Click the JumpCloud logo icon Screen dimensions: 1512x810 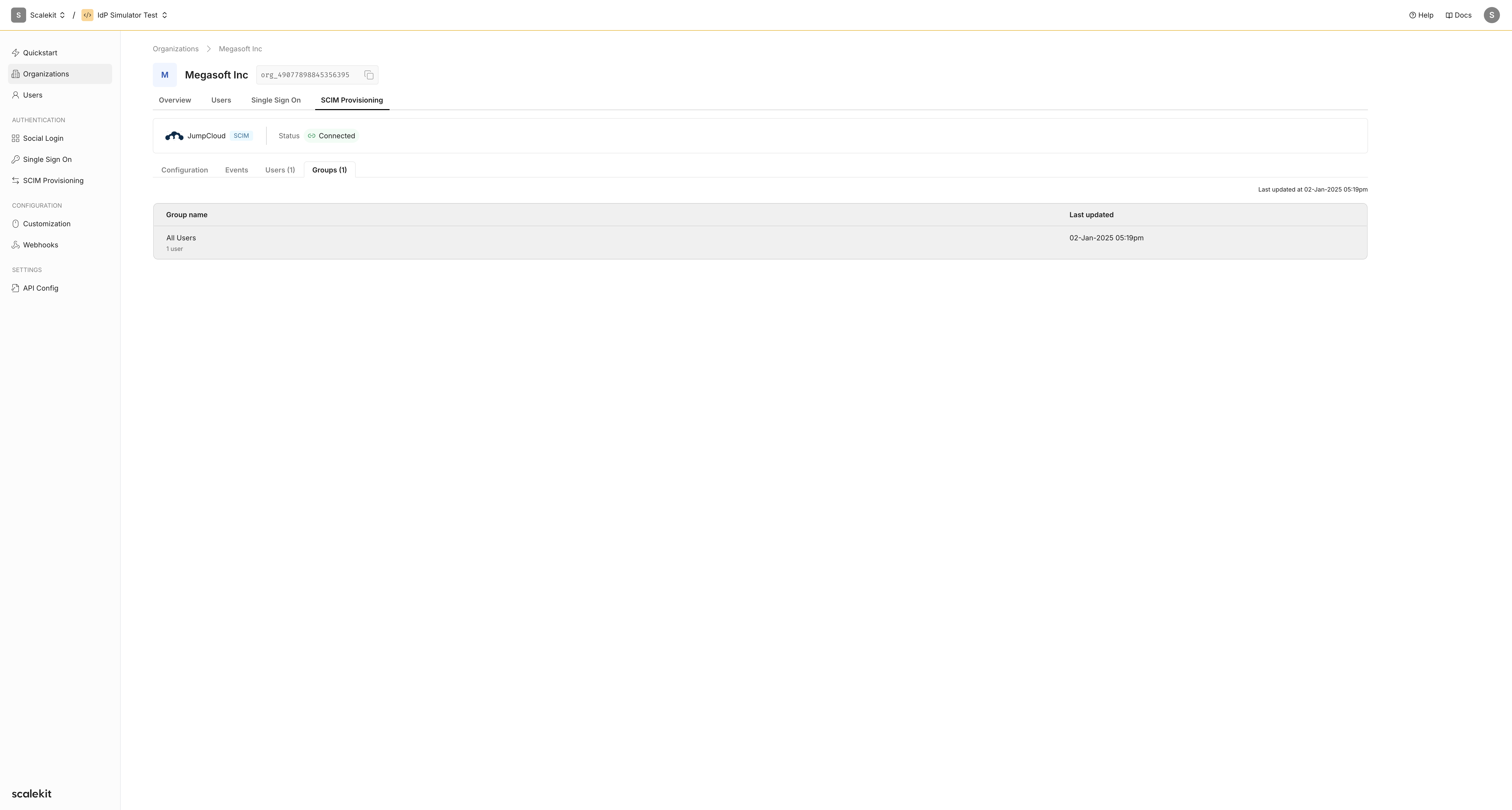coord(174,136)
